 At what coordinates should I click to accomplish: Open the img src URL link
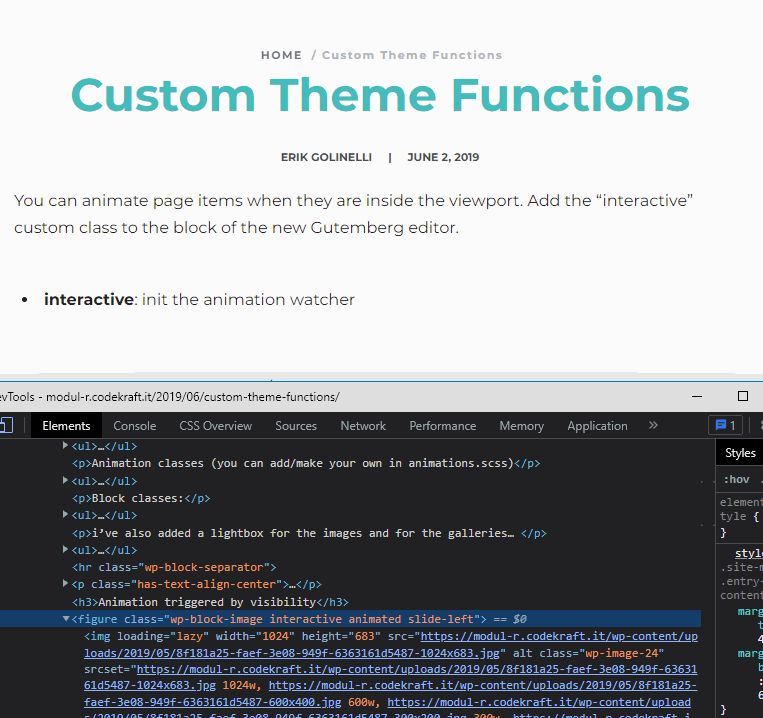391,645
